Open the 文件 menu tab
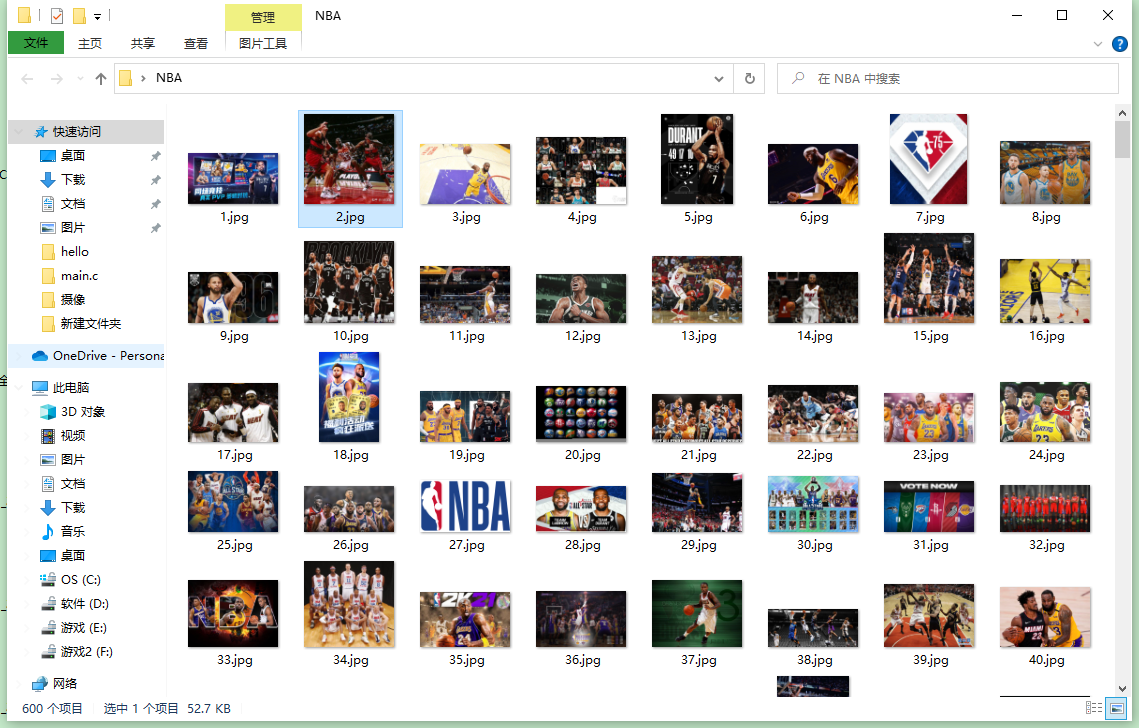The height and width of the screenshot is (728, 1139). click(36, 43)
